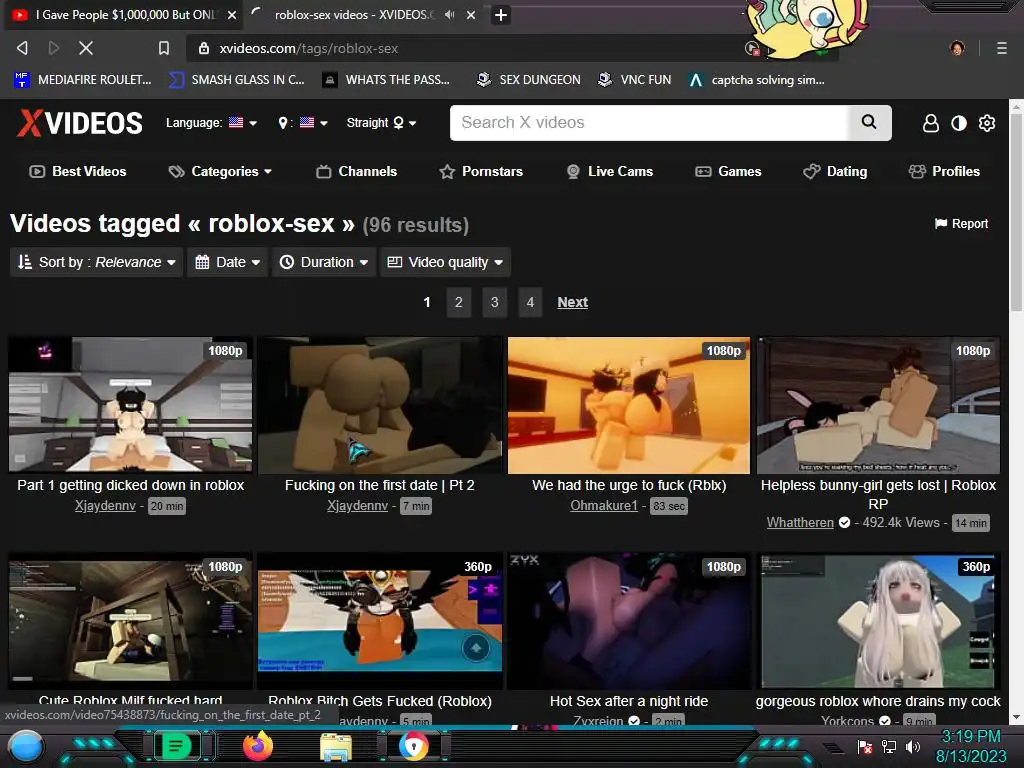
Task: Open the Straight orientation dropdown
Action: coord(381,123)
